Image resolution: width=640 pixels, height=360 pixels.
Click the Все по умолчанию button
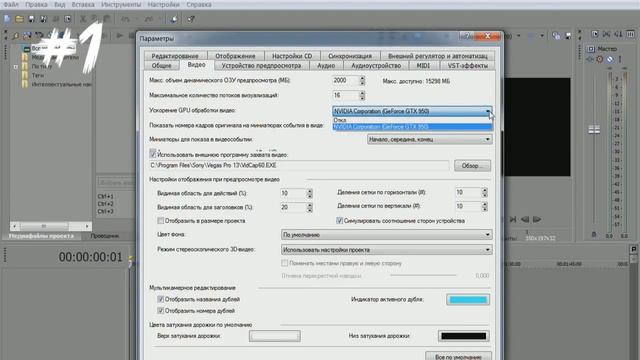[x=458, y=356]
